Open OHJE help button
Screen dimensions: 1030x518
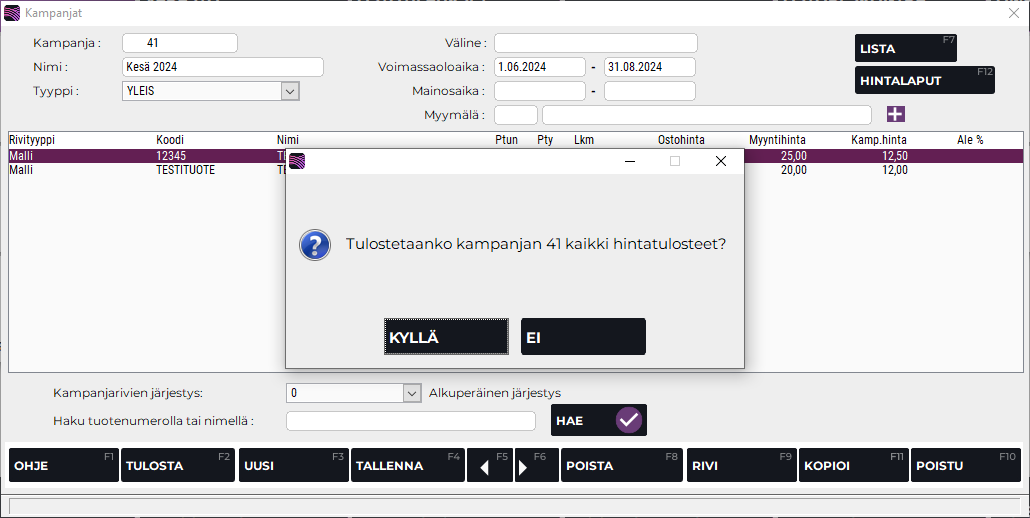(x=63, y=466)
